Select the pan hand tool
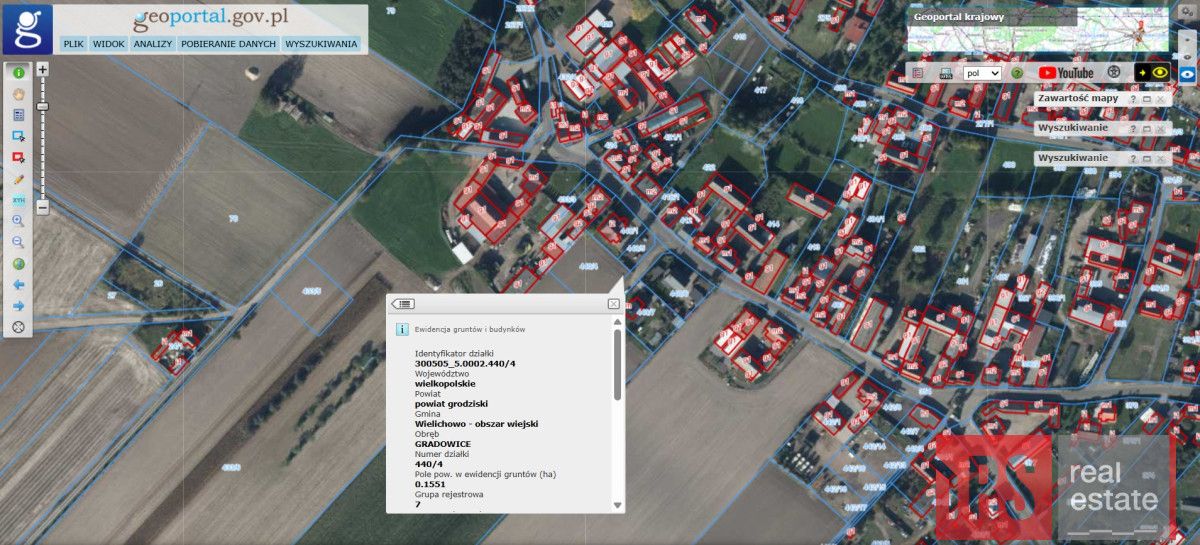Image resolution: width=1200 pixels, height=545 pixels. tap(18, 94)
